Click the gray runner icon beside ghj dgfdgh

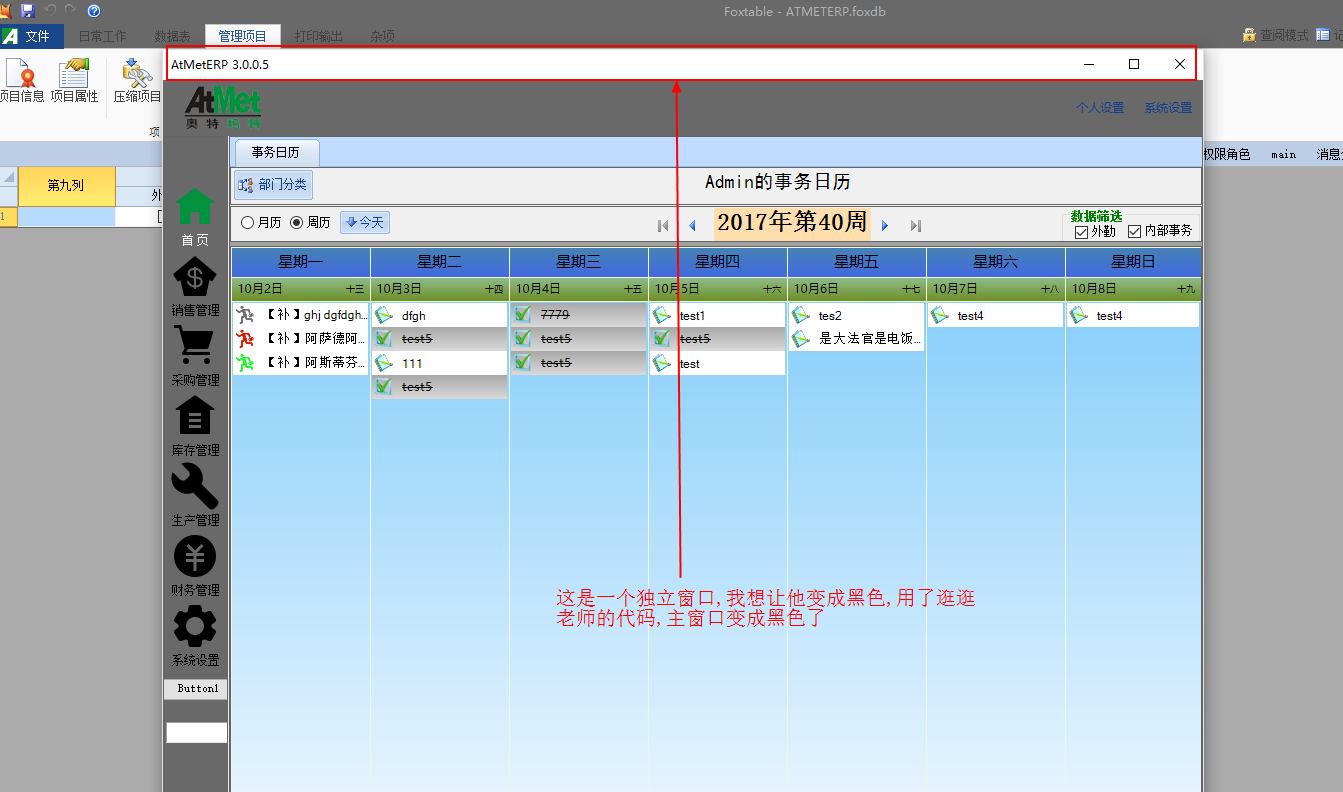[x=246, y=315]
